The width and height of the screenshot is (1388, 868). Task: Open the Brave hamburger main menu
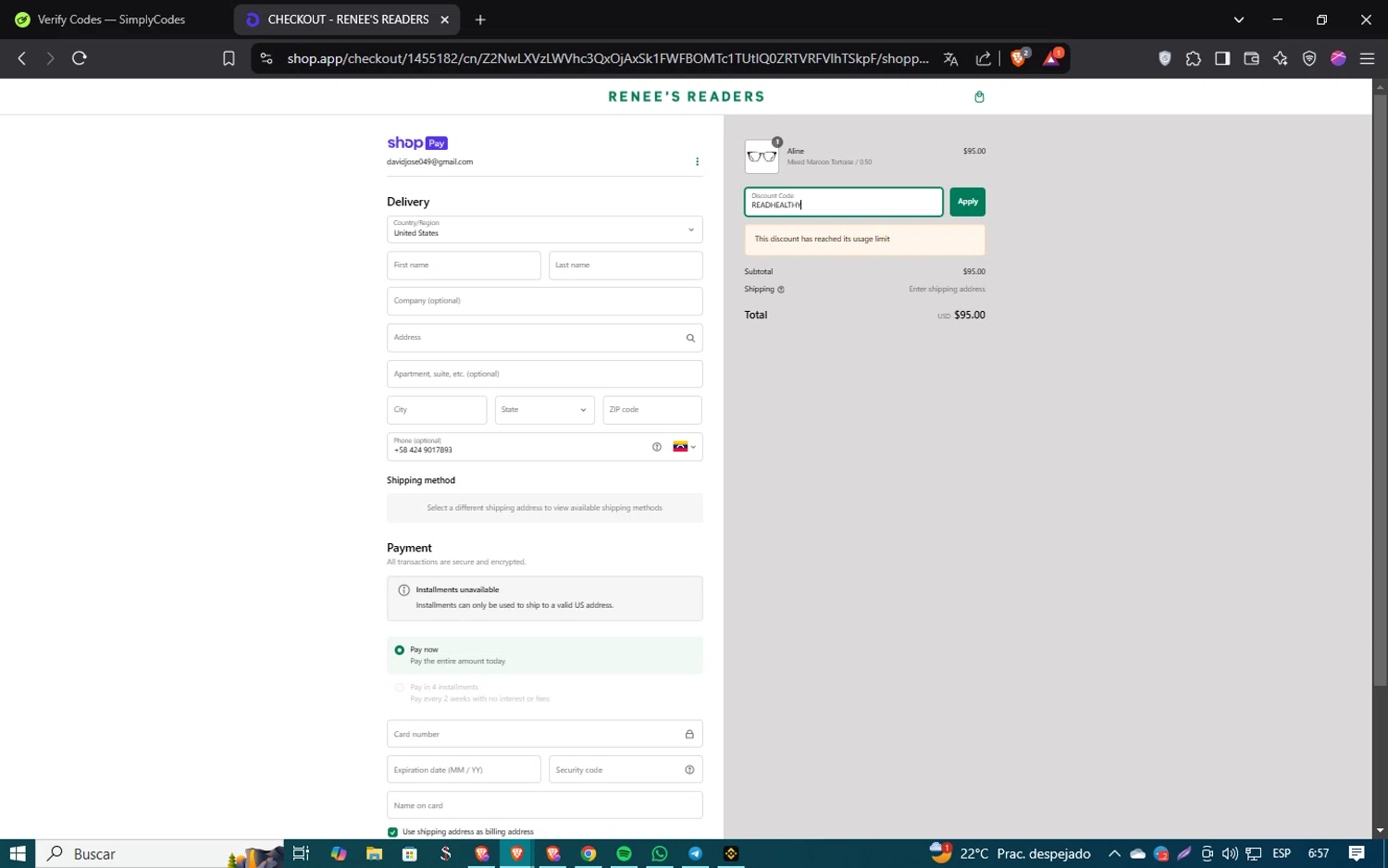coord(1367,58)
